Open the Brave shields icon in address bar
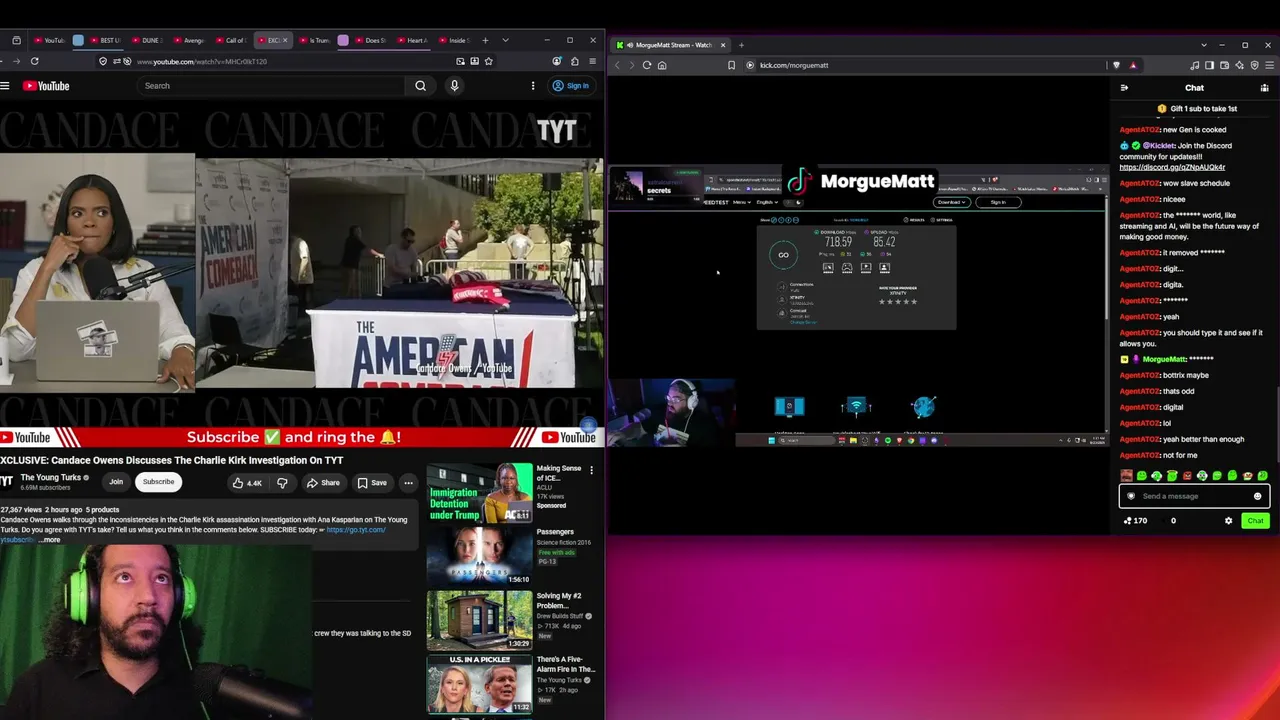The image size is (1280, 720). [1117, 65]
